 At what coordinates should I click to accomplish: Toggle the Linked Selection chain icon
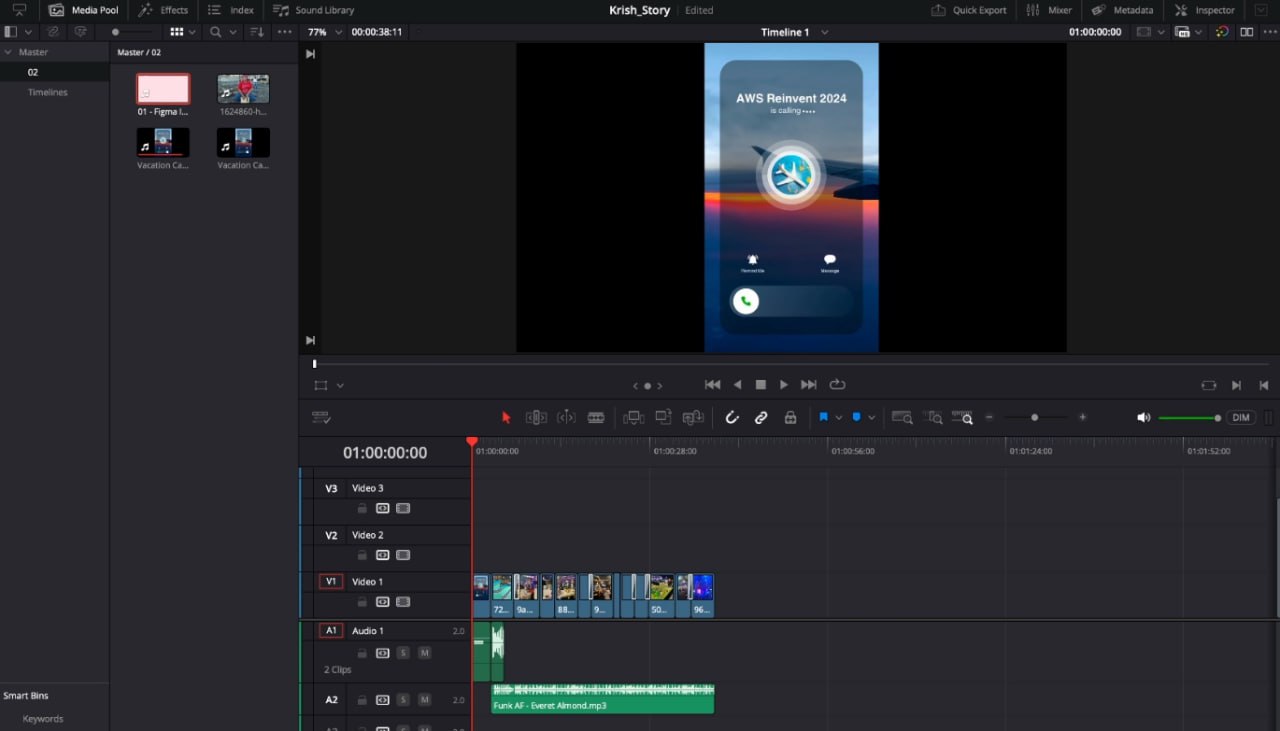coord(761,417)
